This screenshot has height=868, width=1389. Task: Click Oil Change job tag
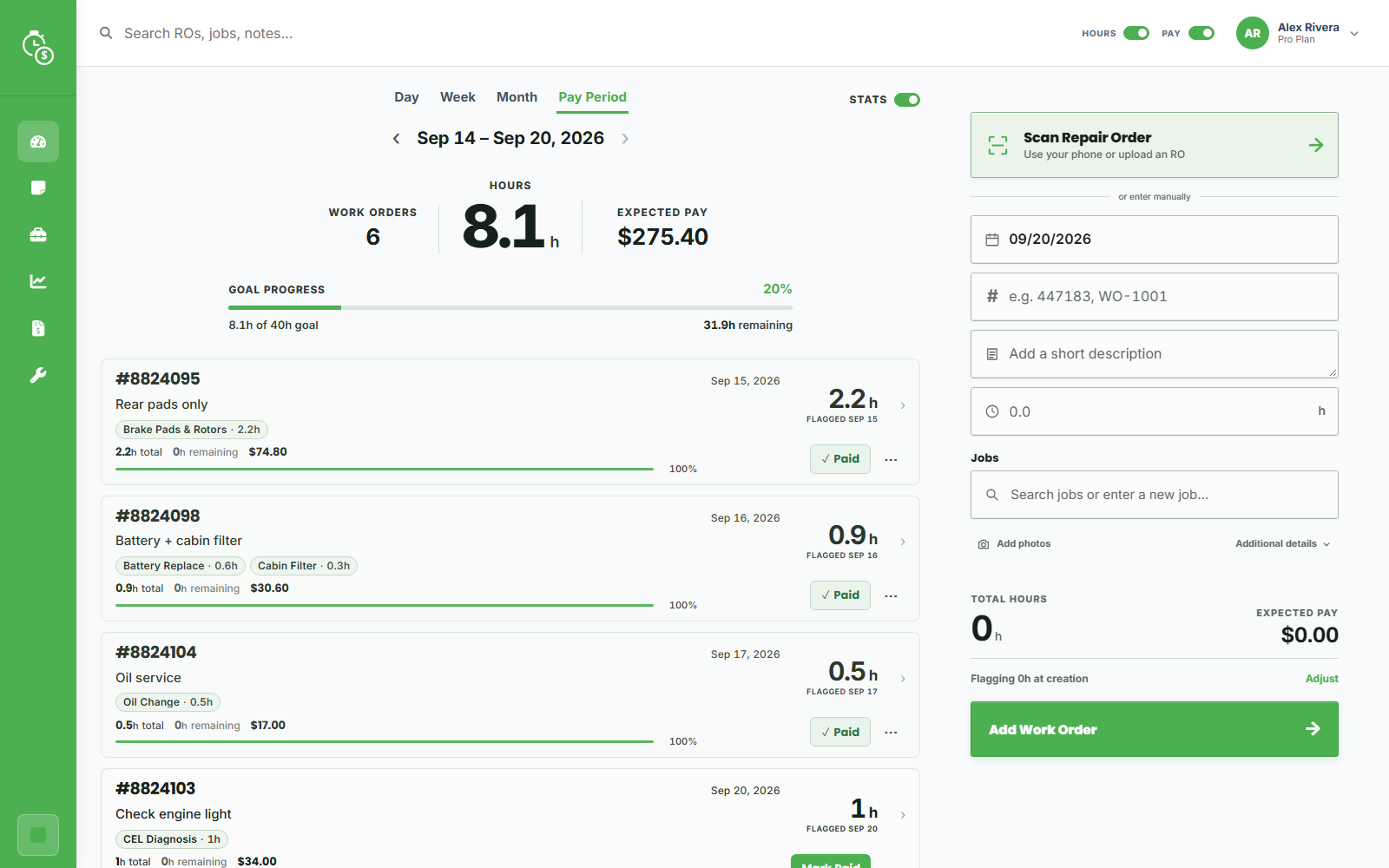pos(168,702)
